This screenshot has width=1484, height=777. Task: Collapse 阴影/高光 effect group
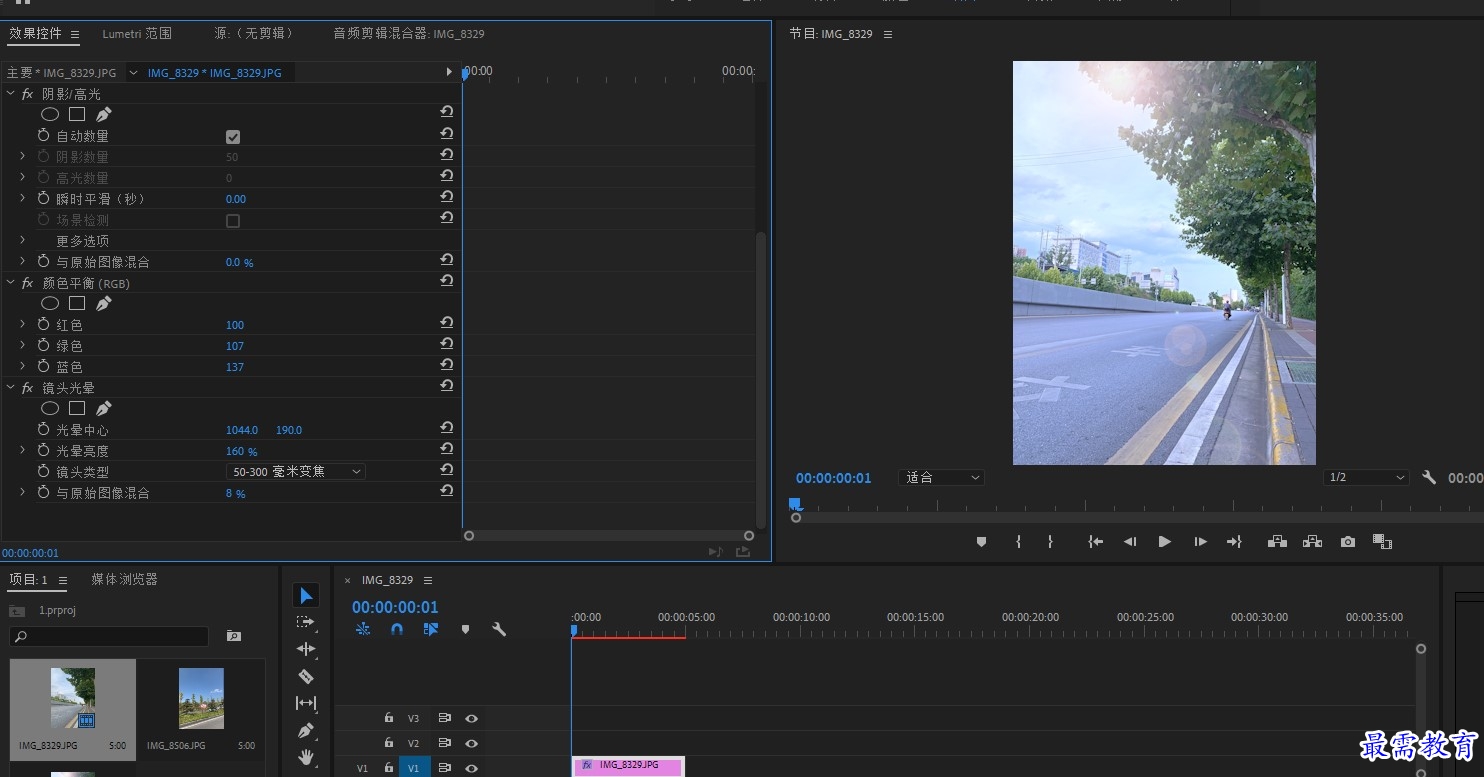tap(11, 94)
